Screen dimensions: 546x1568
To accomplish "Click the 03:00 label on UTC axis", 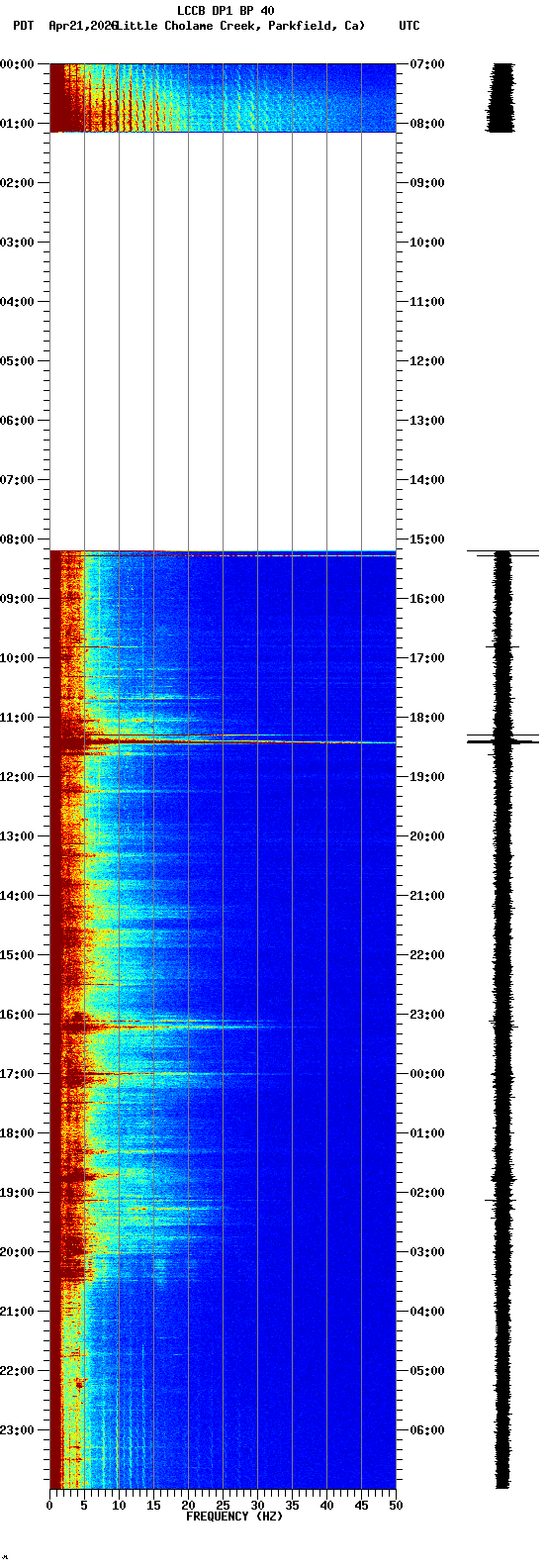I will pos(427,1252).
